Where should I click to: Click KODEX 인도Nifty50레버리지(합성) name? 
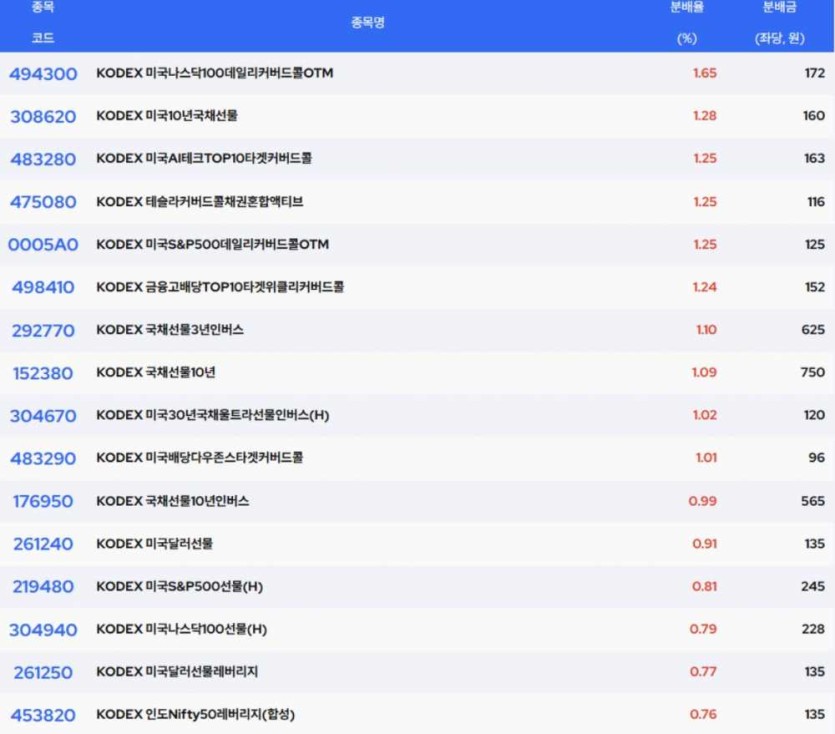(196, 714)
